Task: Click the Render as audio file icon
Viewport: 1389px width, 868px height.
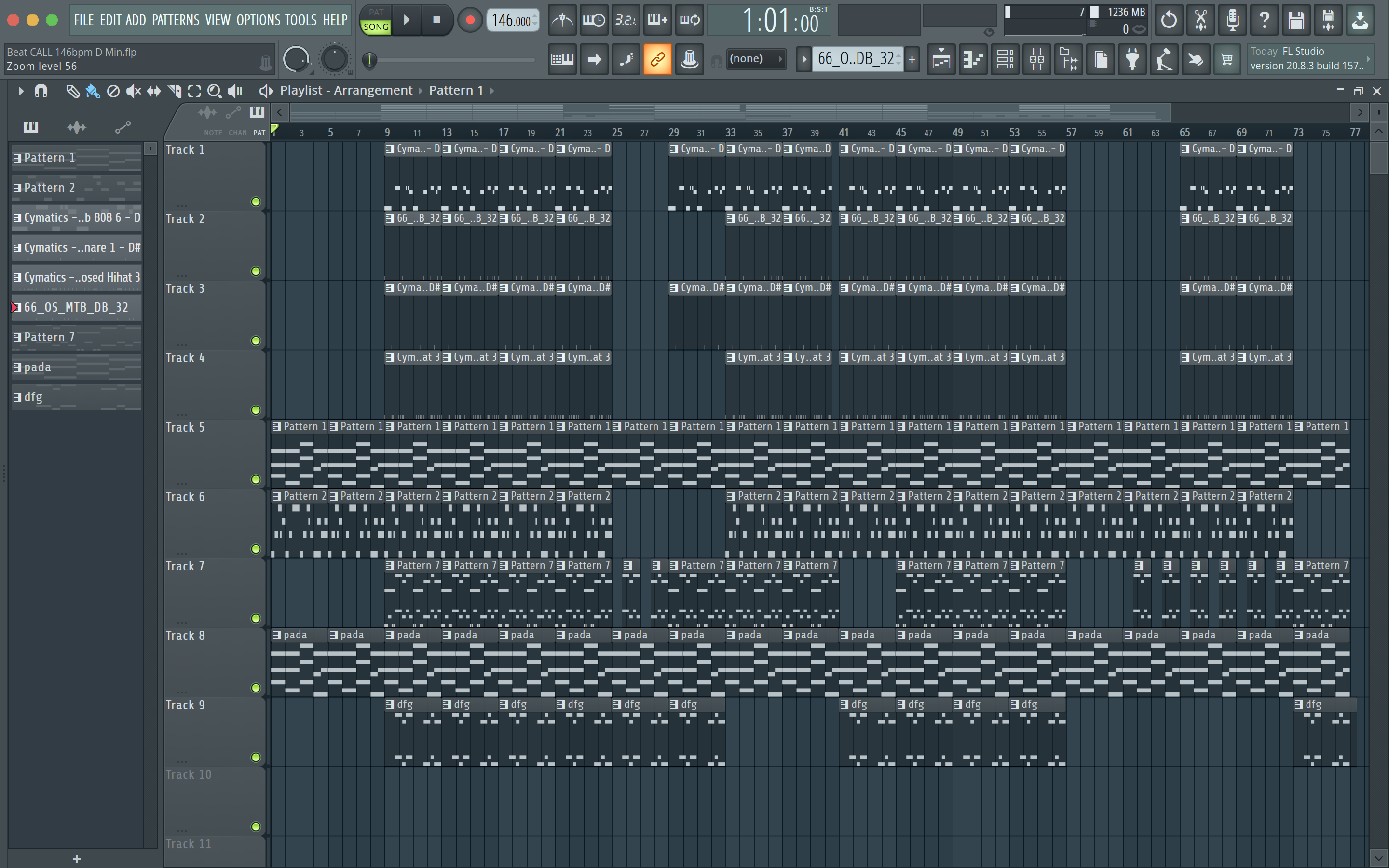Action: (x=1328, y=20)
